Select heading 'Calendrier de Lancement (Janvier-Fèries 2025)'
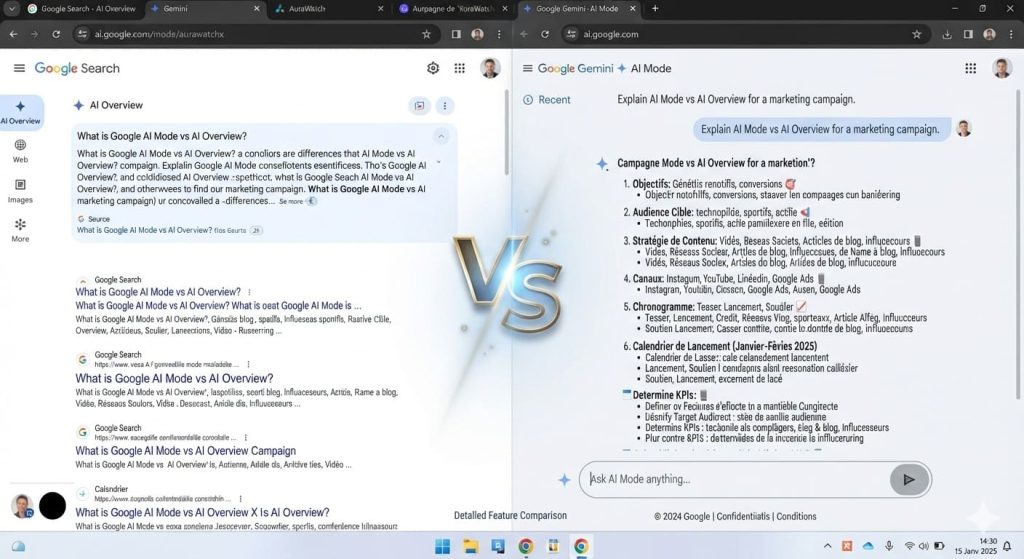 pyautogui.click(x=724, y=346)
